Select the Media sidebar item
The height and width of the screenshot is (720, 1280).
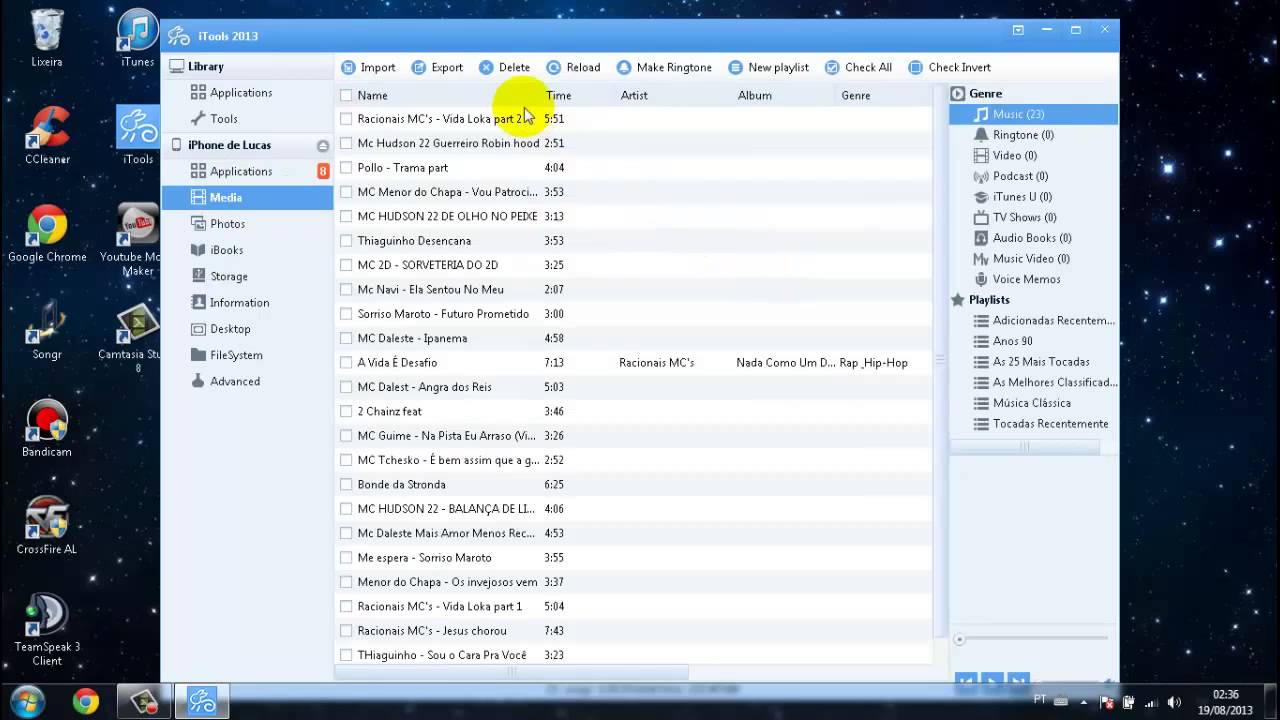(247, 197)
